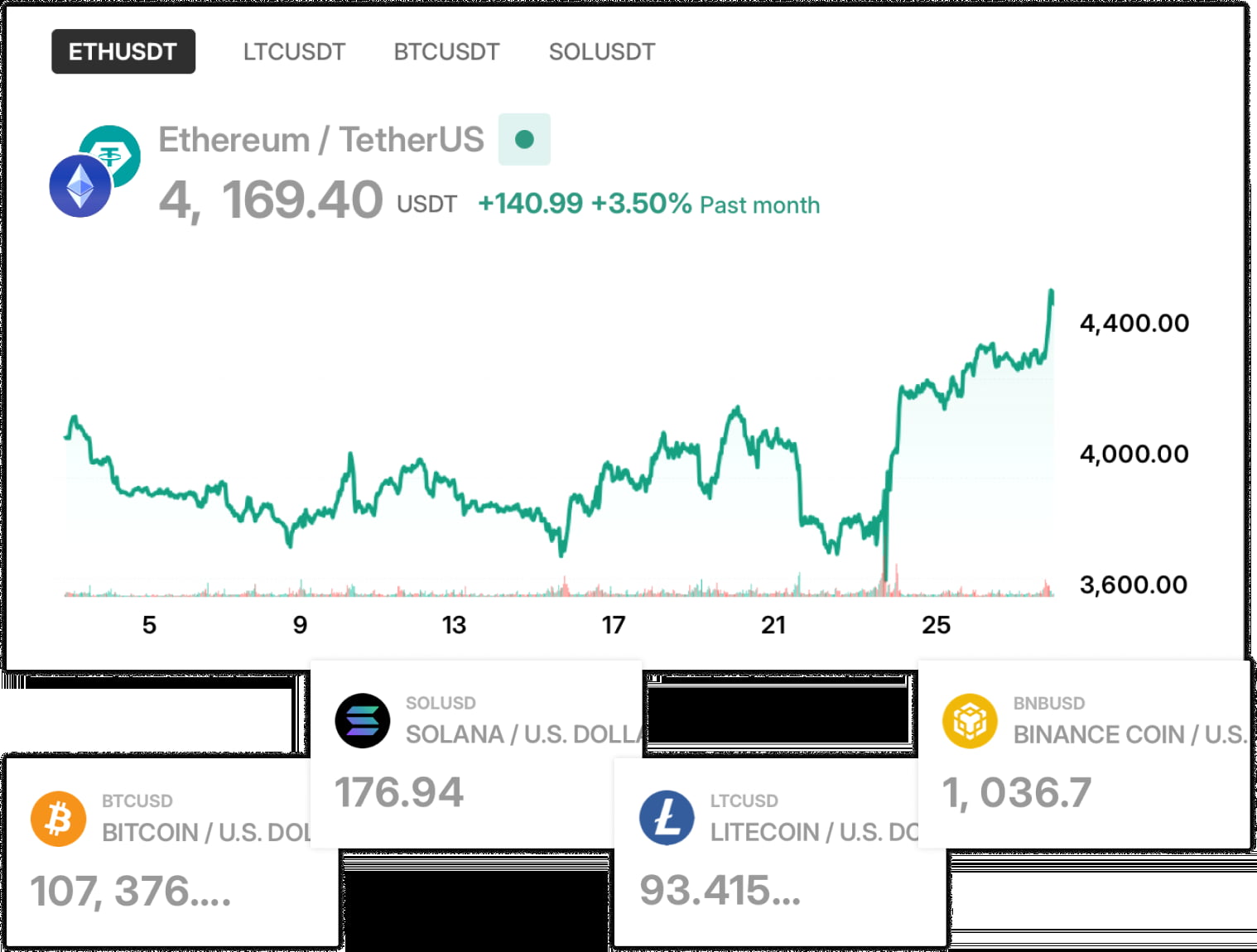Click the Bitcoin logo on the BTCUSD card

[58, 819]
